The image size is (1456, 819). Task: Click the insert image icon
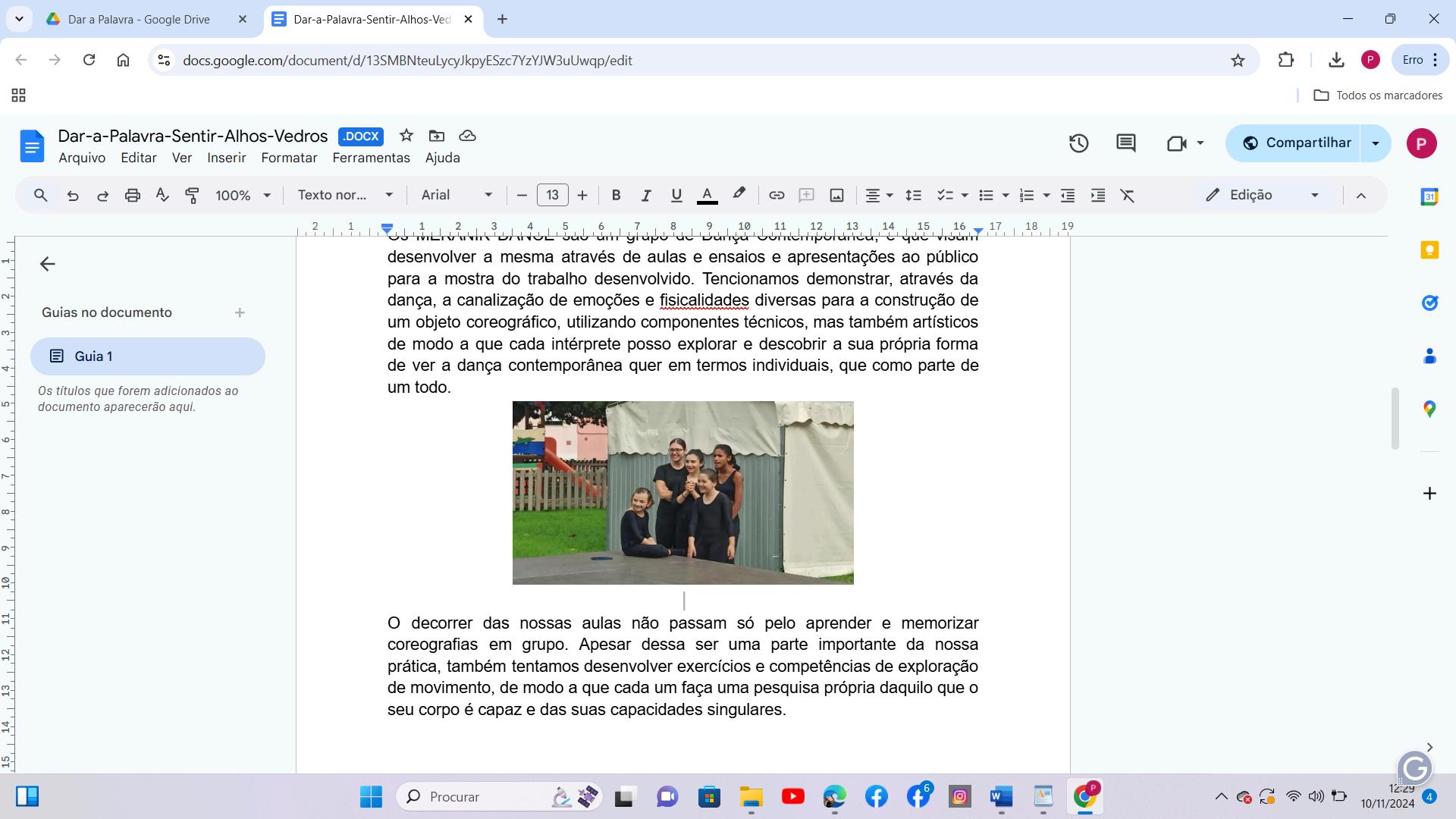click(x=836, y=196)
